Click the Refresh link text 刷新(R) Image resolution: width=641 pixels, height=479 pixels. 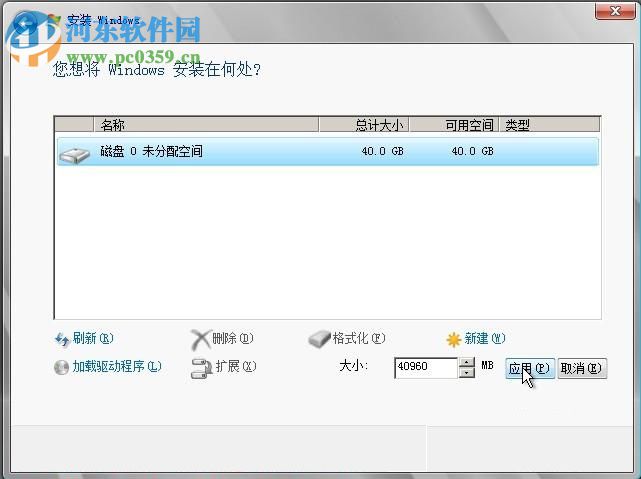[93, 338]
